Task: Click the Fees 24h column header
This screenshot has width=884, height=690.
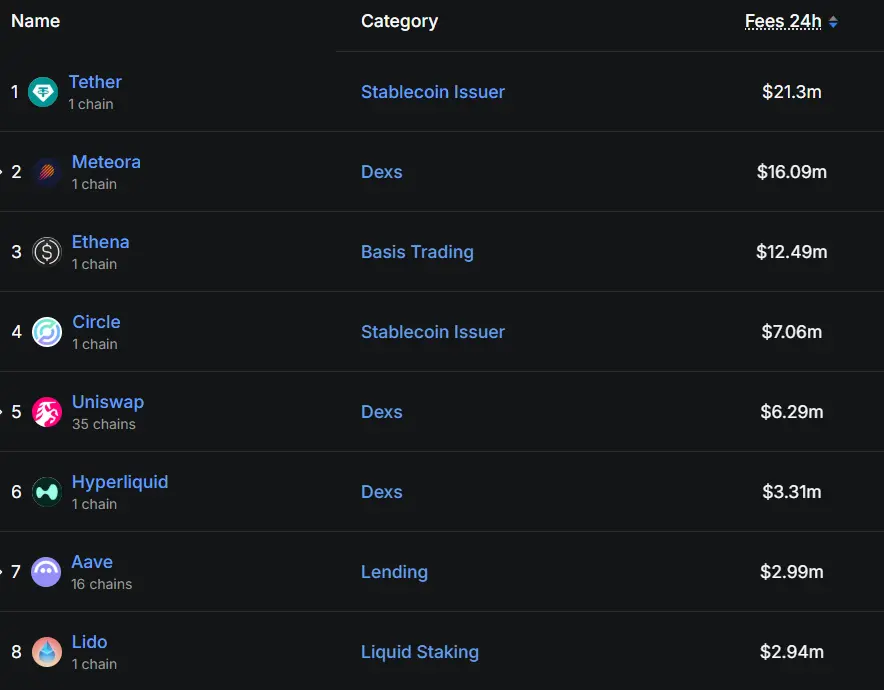Action: pyautogui.click(x=783, y=21)
